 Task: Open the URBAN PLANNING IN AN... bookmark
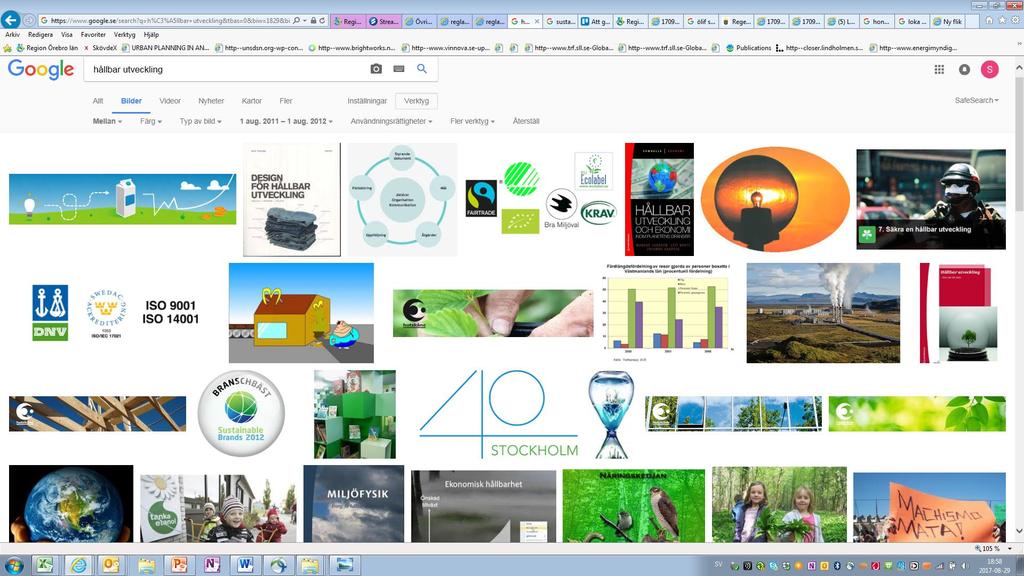pos(165,48)
